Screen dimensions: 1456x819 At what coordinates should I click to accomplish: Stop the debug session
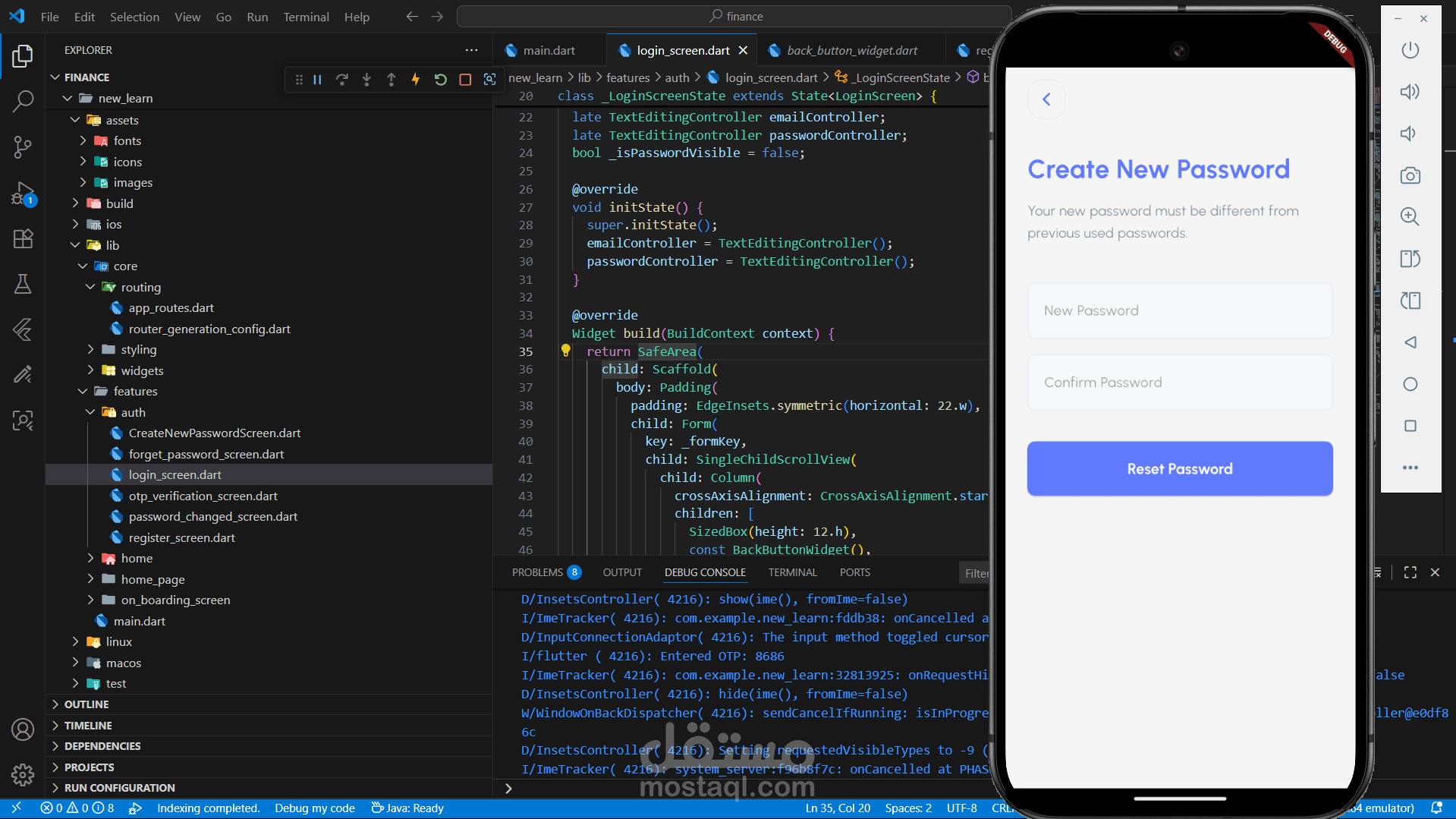465,79
